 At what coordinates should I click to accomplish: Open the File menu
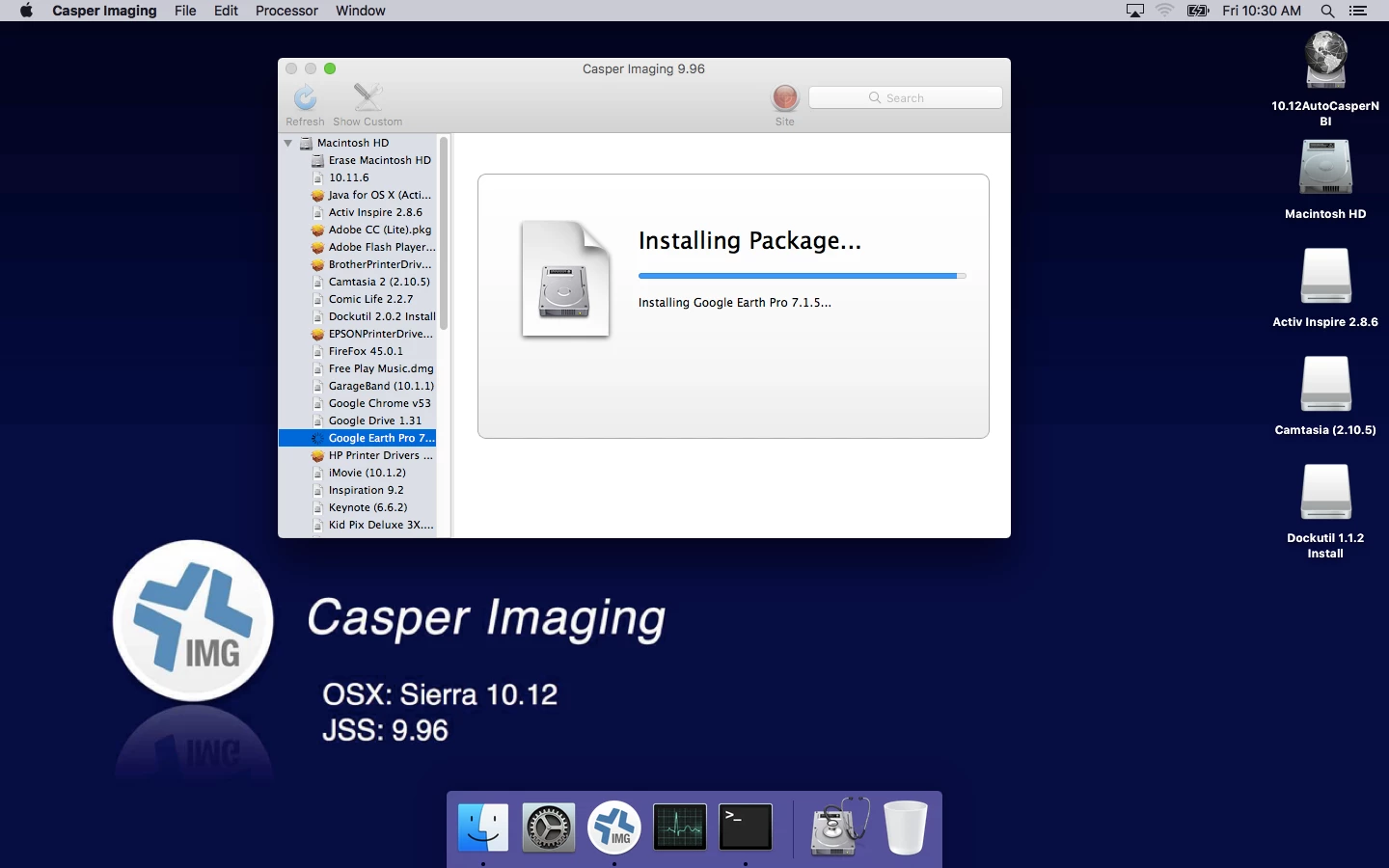point(185,11)
